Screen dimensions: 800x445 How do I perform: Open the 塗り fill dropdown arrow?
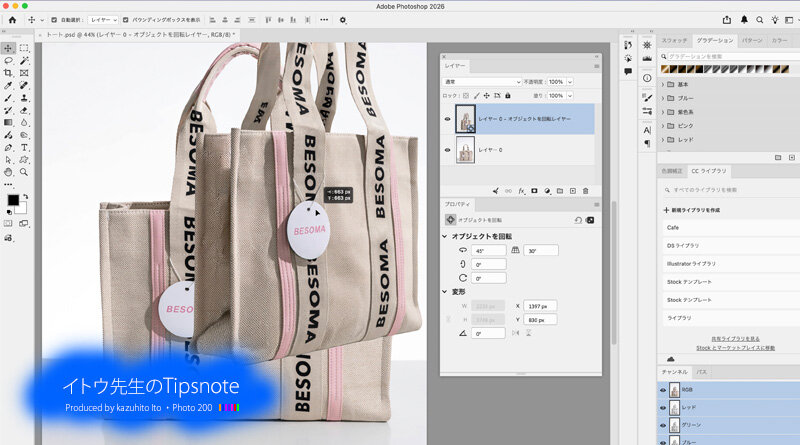click(x=570, y=95)
